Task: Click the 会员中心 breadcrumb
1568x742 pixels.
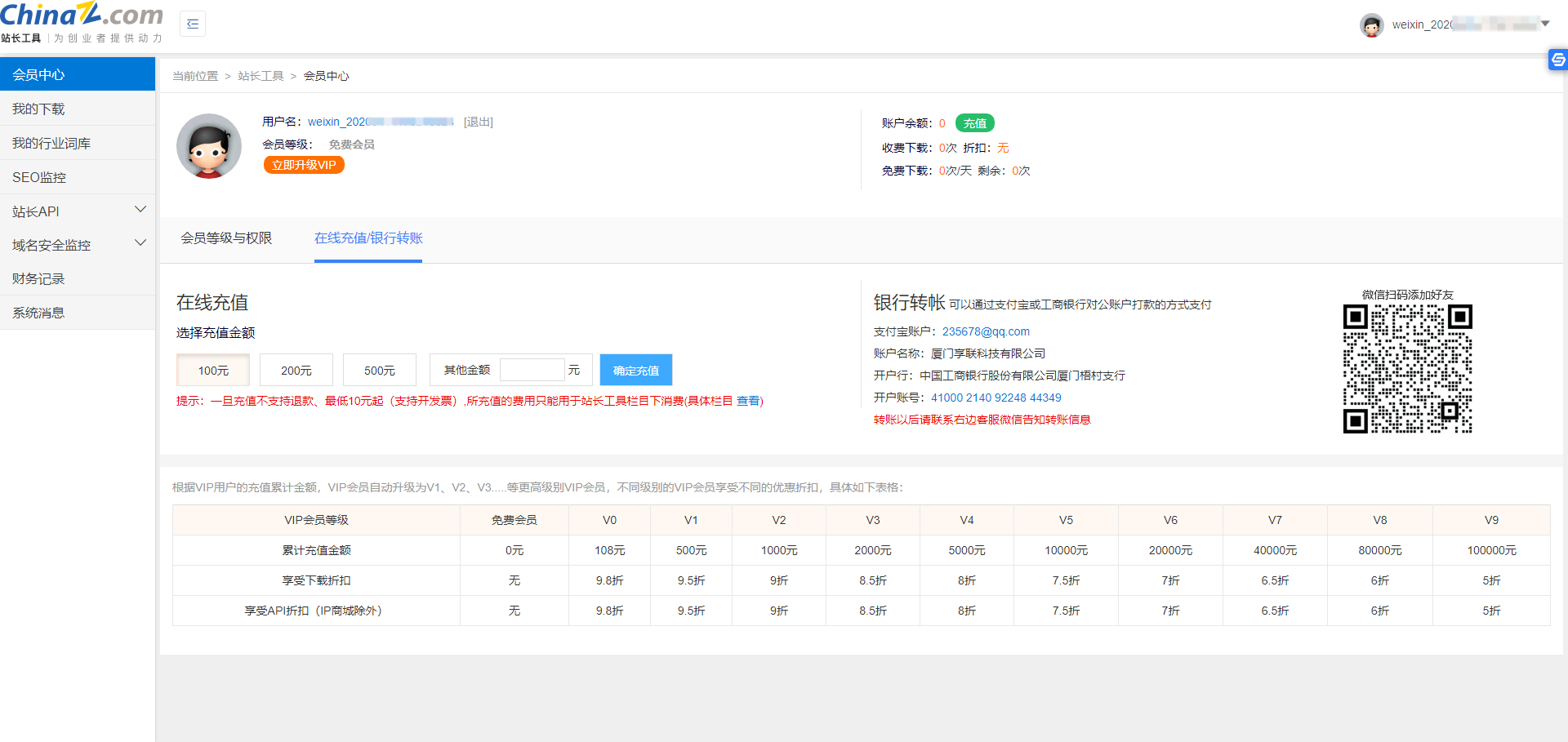Action: click(x=327, y=76)
